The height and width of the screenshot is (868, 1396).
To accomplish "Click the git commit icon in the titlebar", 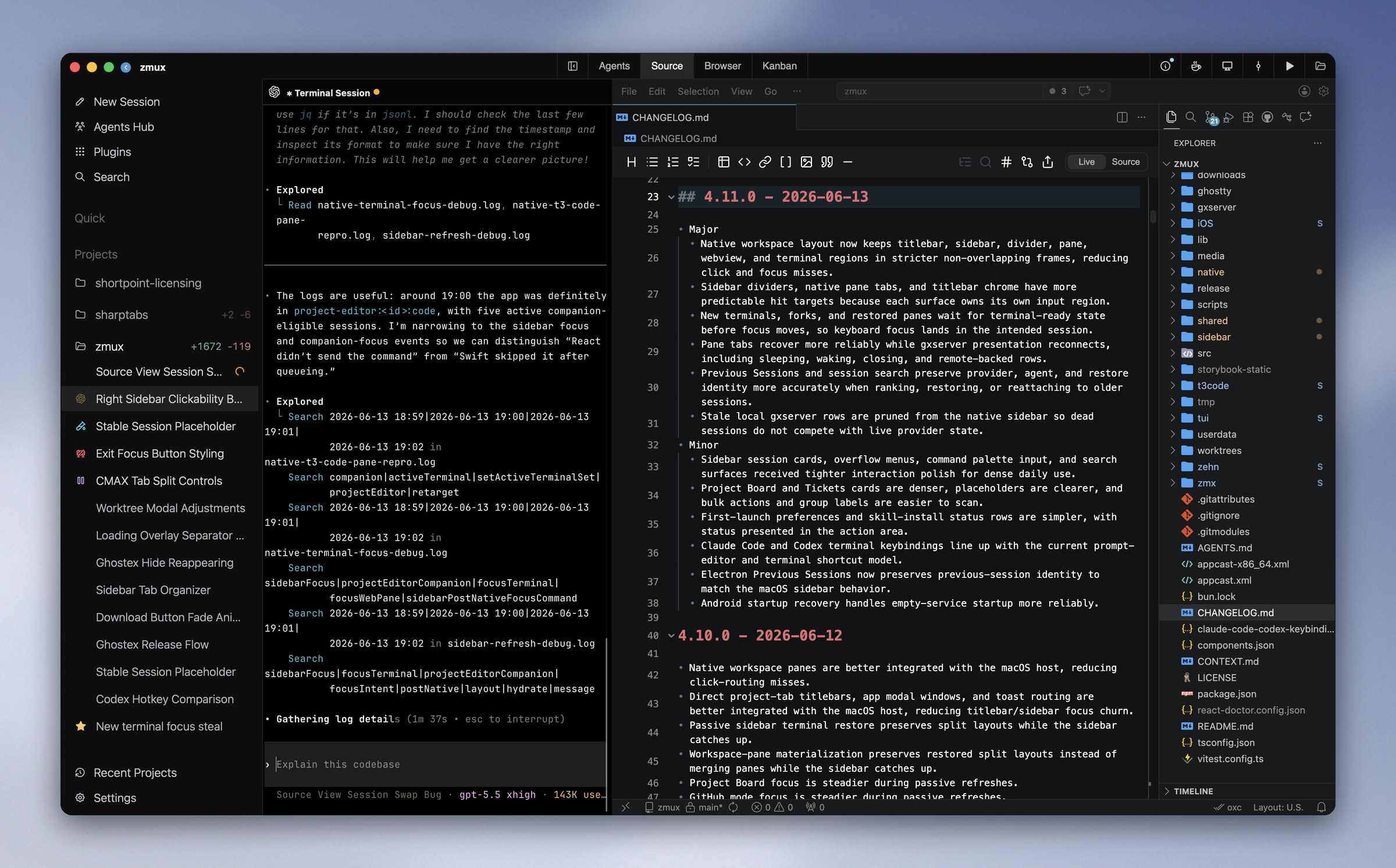I will 1258,66.
